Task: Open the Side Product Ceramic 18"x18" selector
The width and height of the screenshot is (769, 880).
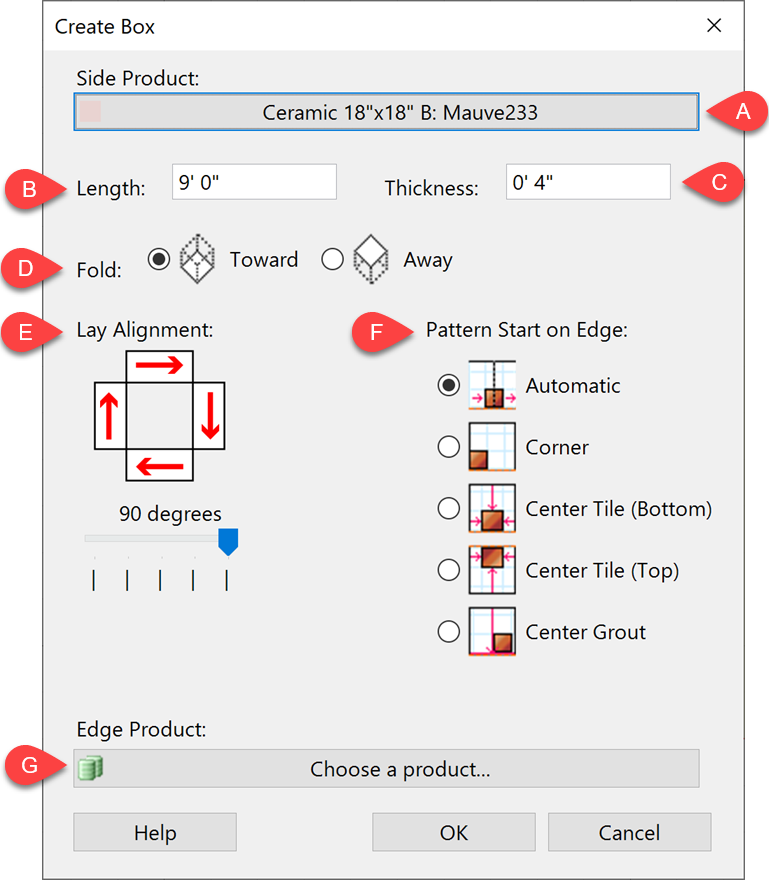Action: tap(386, 112)
